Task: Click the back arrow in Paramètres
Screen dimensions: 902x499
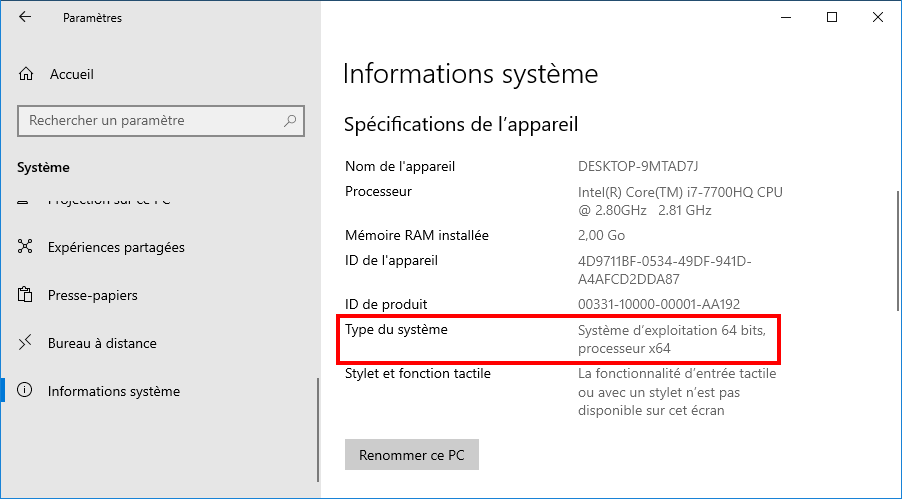Action: pyautogui.click(x=25, y=17)
